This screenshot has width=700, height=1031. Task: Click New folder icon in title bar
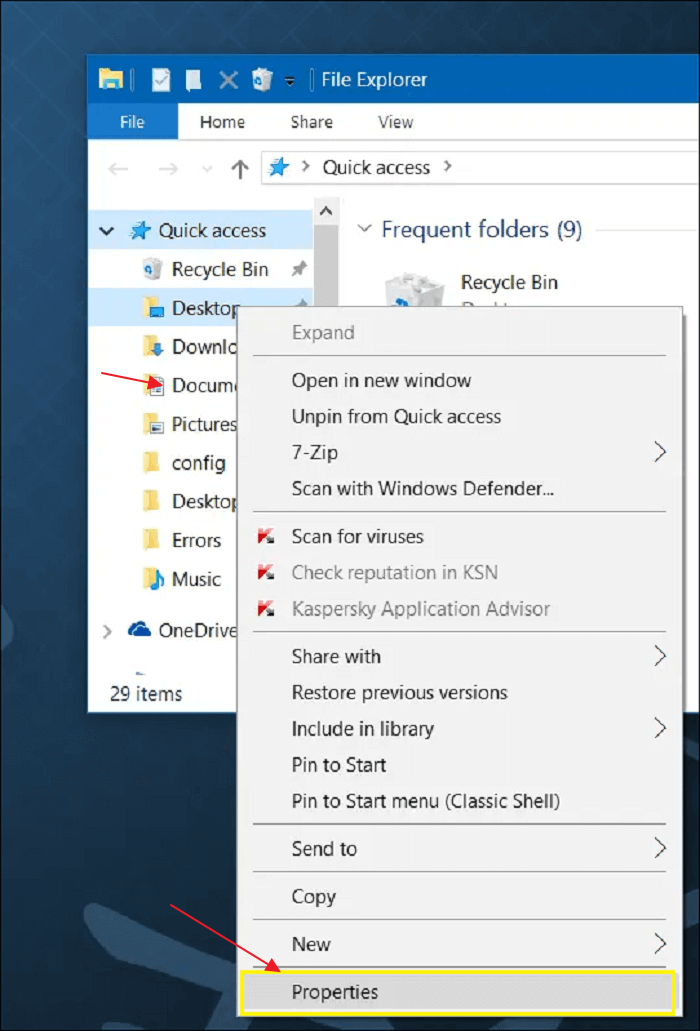194,80
